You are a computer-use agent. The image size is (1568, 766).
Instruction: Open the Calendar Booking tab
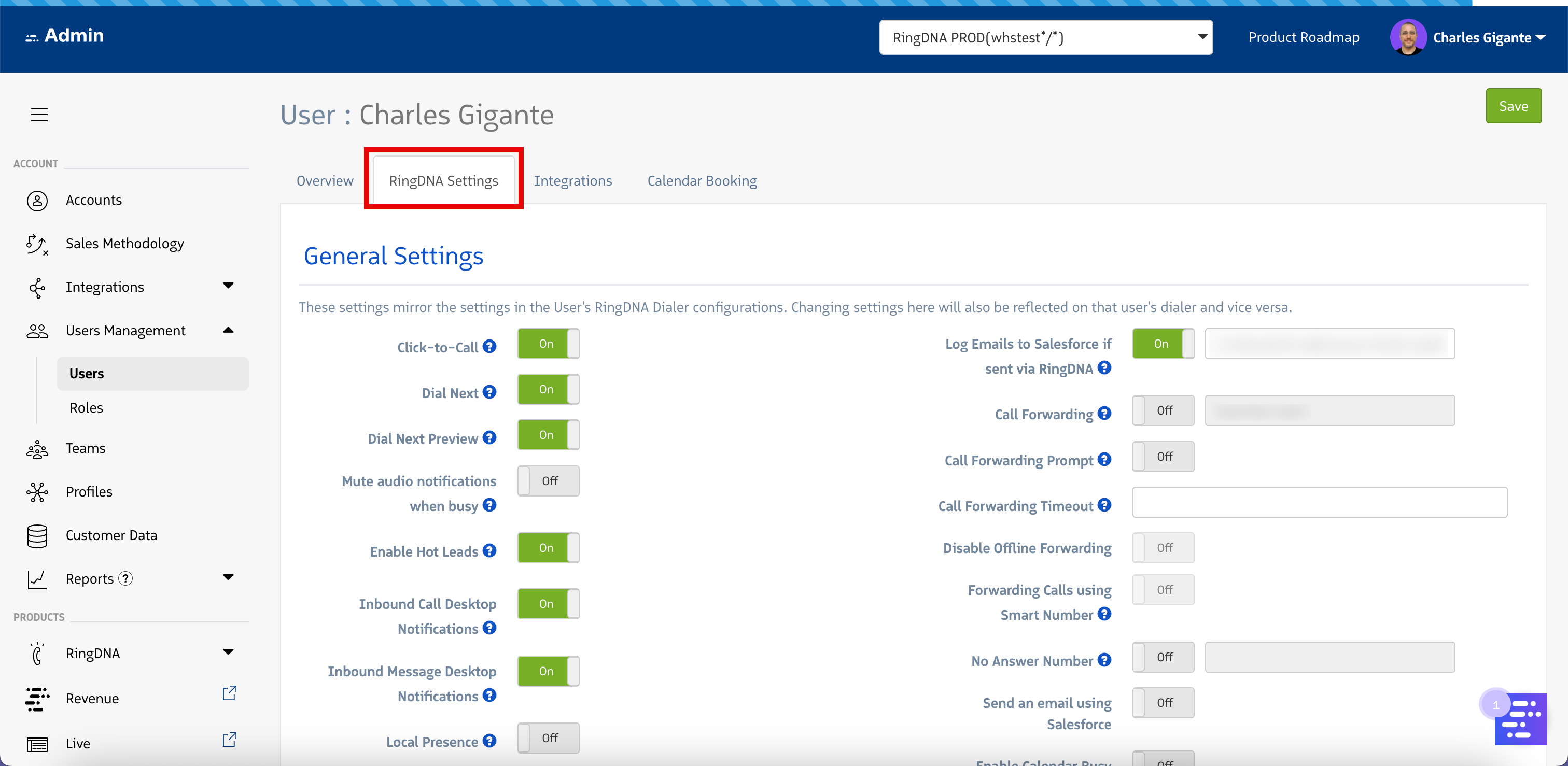click(701, 181)
